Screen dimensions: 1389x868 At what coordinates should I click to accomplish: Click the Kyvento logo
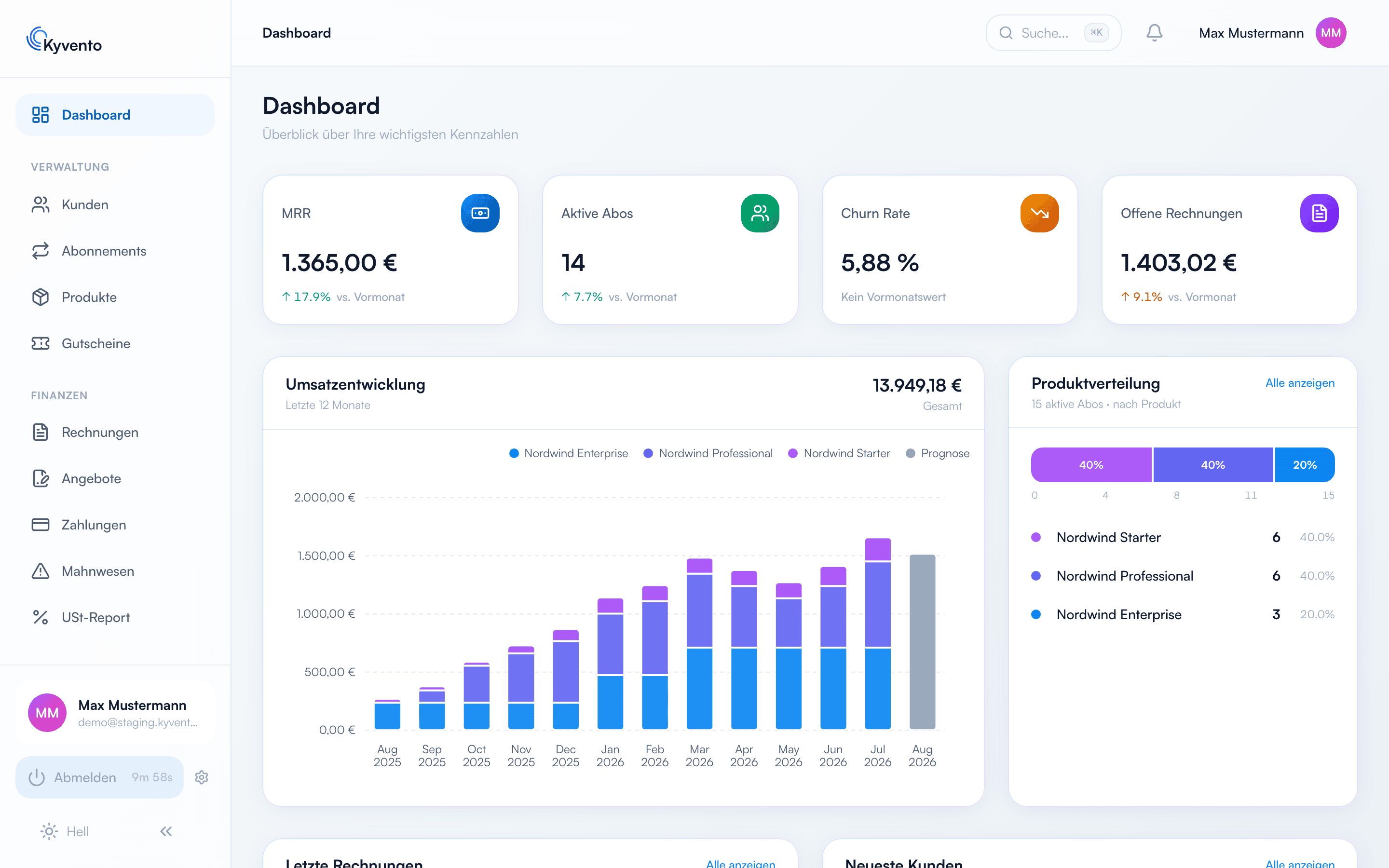[64, 40]
